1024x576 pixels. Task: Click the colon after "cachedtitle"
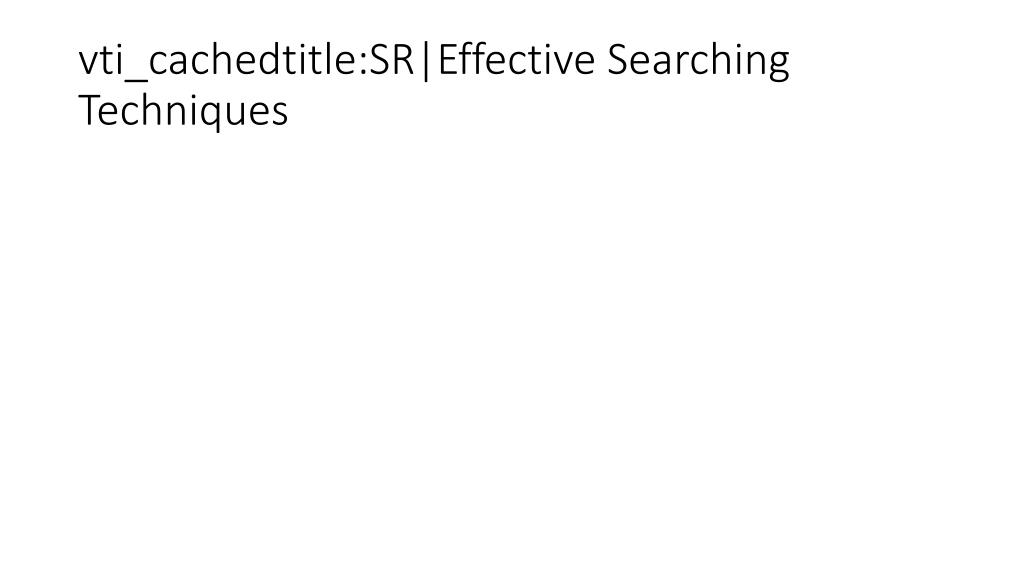[x=362, y=65]
